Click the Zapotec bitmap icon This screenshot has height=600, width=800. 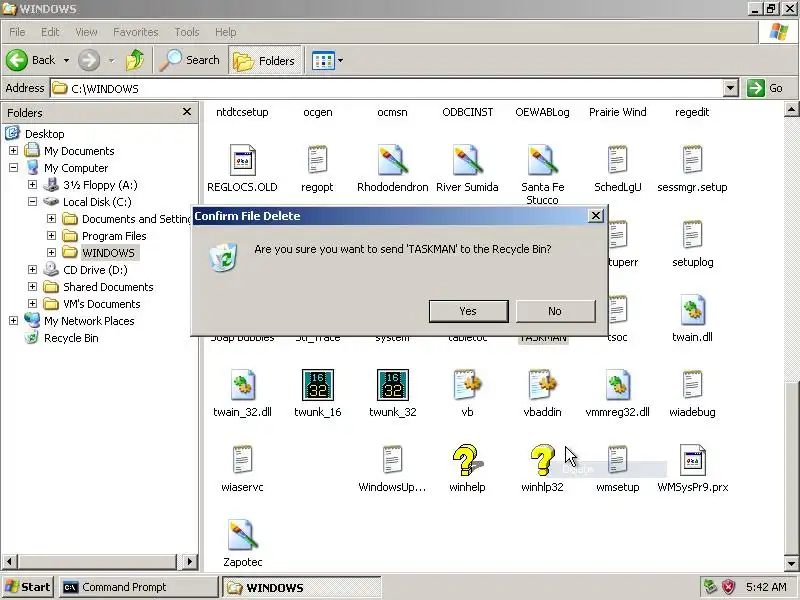click(242, 535)
